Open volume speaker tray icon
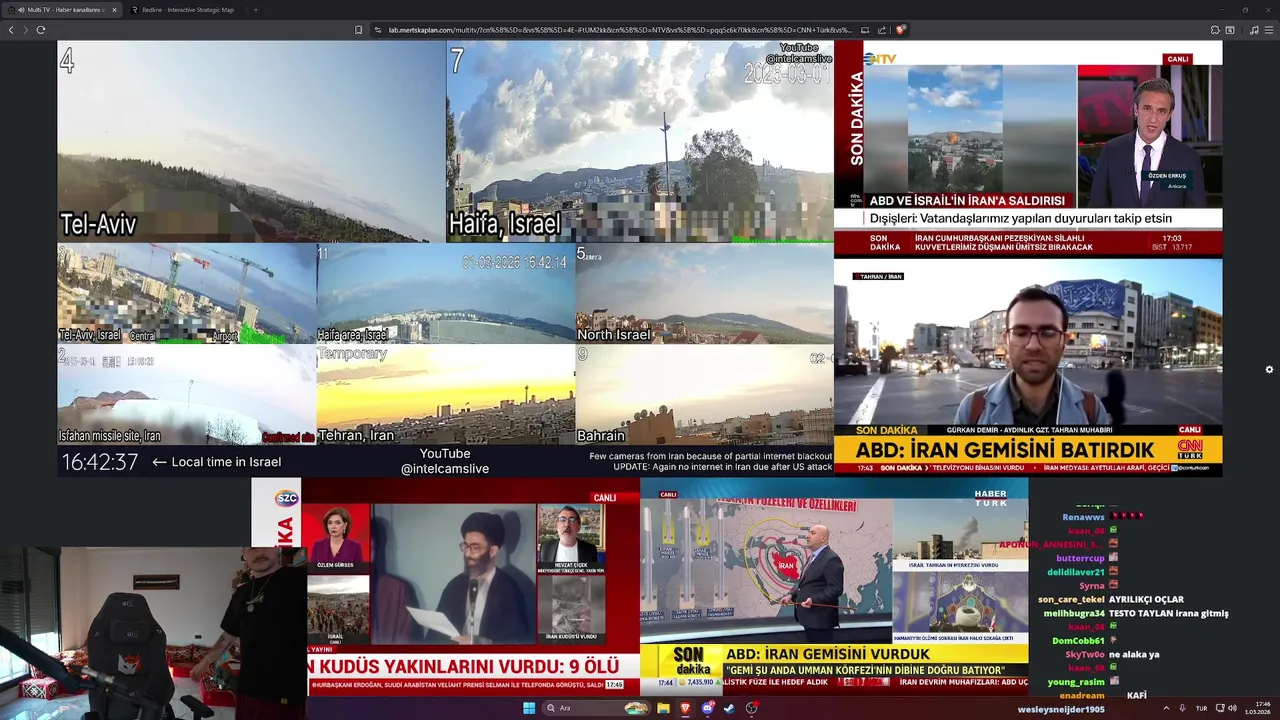Image resolution: width=1280 pixels, height=720 pixels. click(x=1232, y=708)
